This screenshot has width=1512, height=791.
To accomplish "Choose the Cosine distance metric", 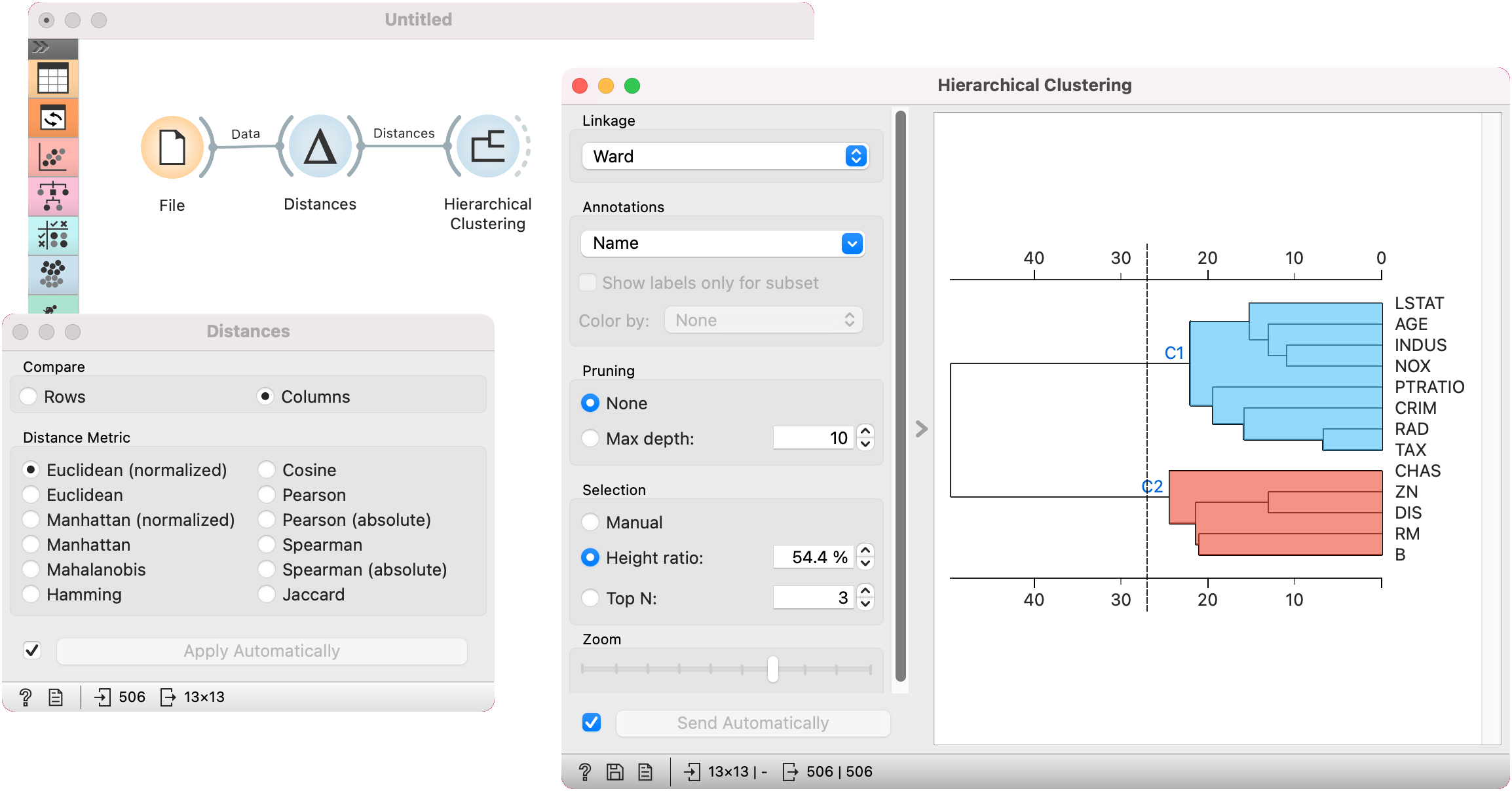I will [267, 470].
